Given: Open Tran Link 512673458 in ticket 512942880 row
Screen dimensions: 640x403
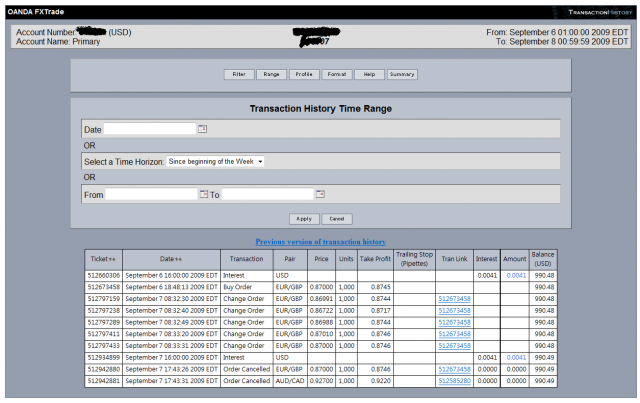Looking at the screenshot, I should pos(454,370).
